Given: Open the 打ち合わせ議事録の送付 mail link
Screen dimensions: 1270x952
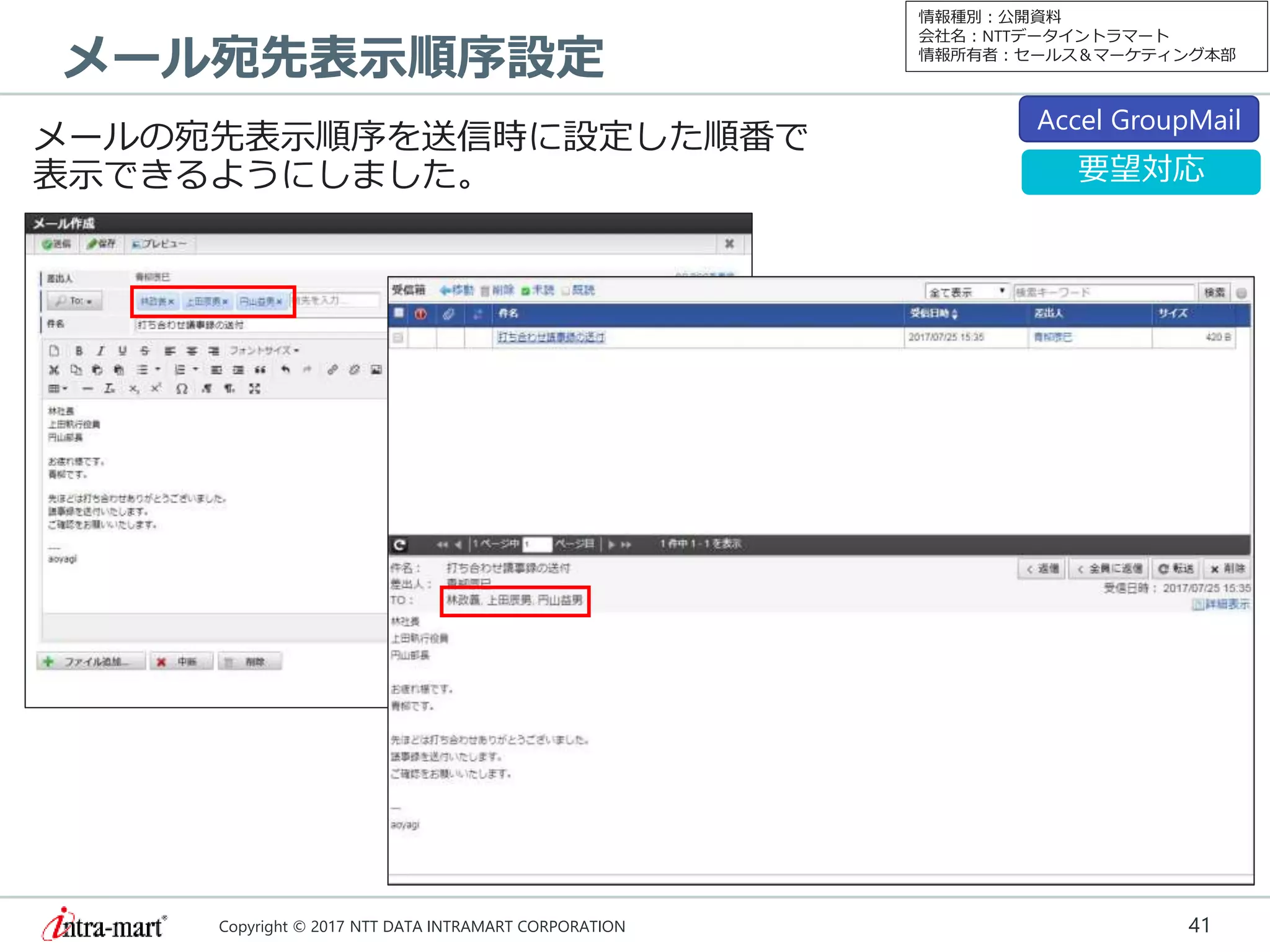Looking at the screenshot, I should 551,337.
